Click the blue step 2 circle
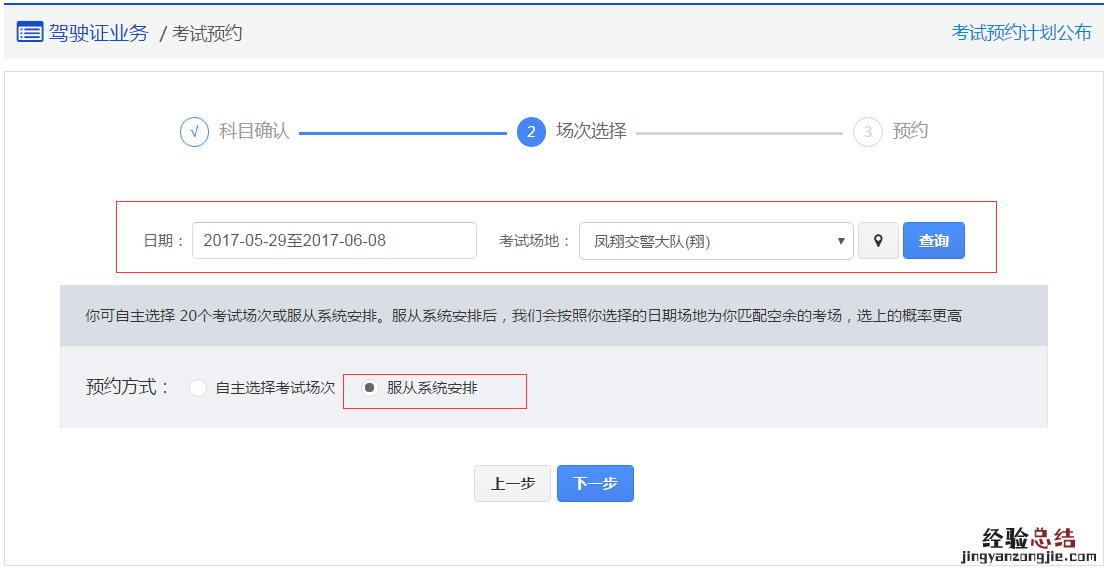 coord(531,132)
